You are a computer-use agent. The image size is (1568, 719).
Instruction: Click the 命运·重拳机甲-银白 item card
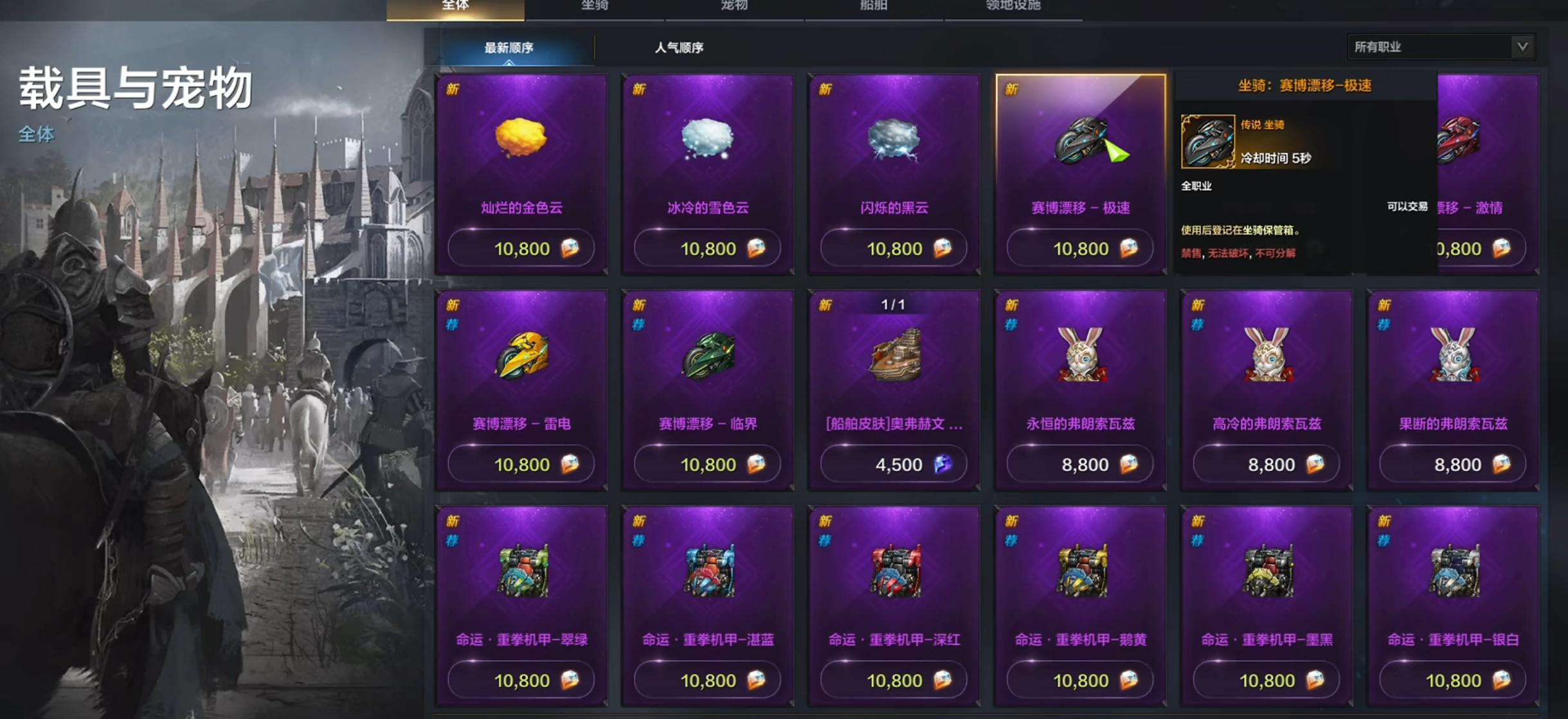pos(1453,606)
